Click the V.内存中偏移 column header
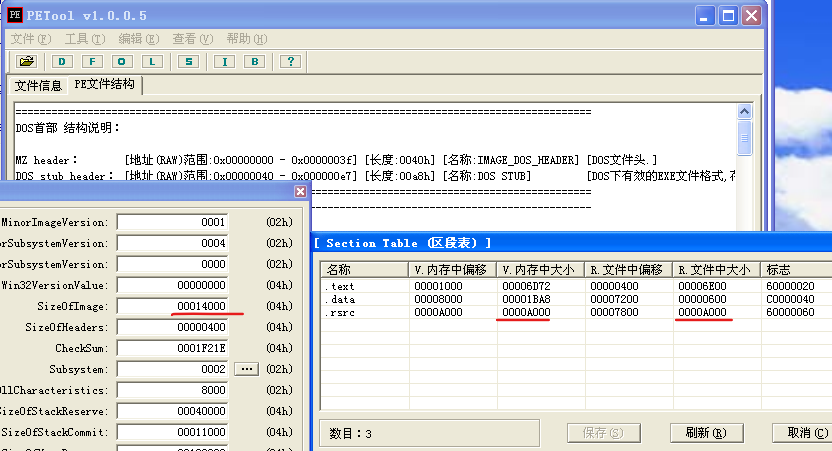The image size is (832, 451). [x=453, y=270]
